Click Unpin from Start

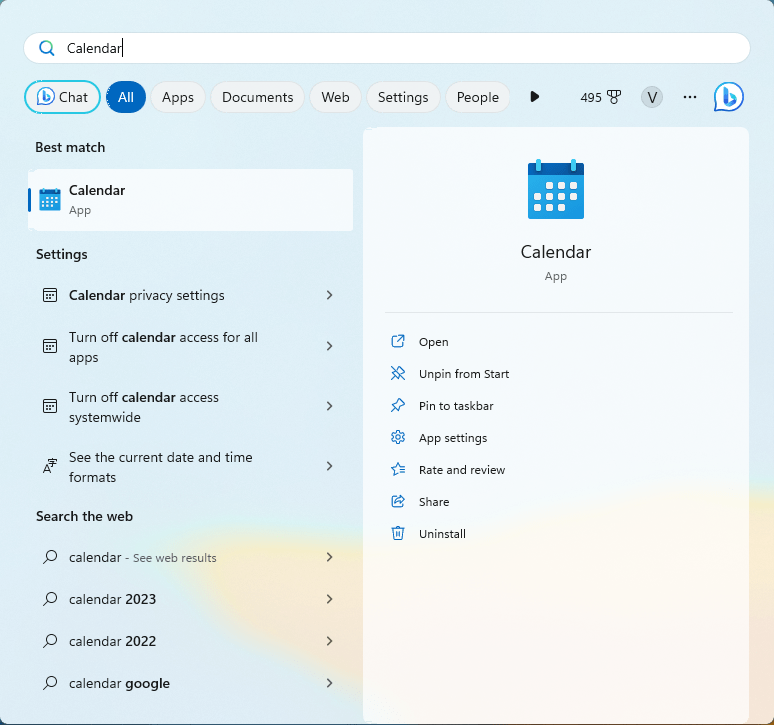click(x=464, y=374)
